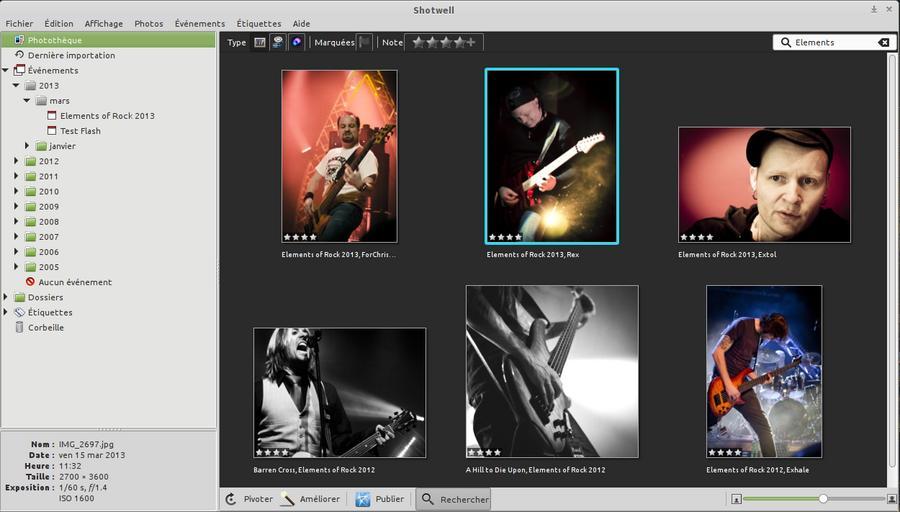The width and height of the screenshot is (900, 512).
Task: Toggle the video type filter icon
Action: [278, 42]
